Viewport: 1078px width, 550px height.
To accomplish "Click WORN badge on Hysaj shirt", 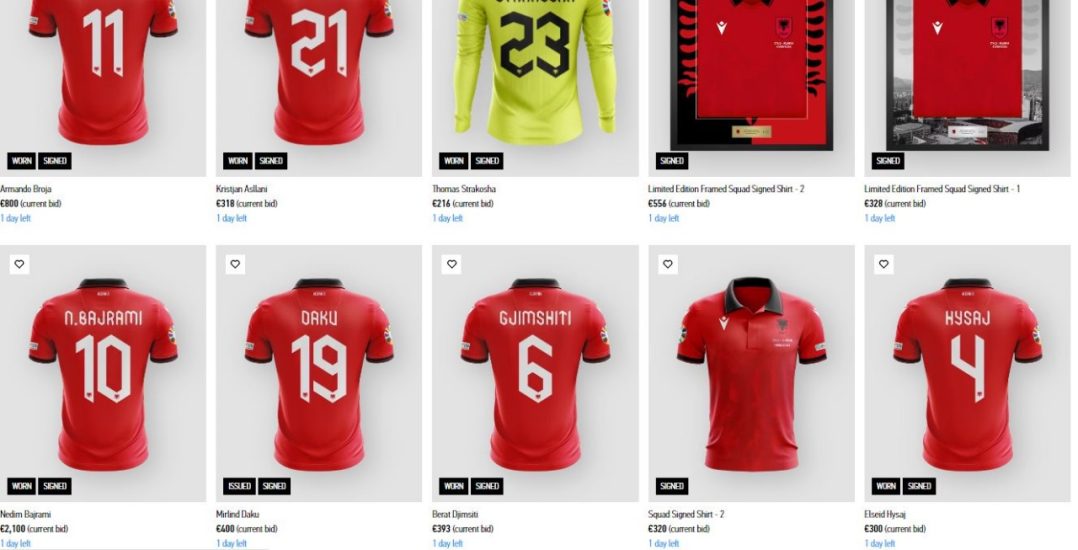I will tap(886, 486).
